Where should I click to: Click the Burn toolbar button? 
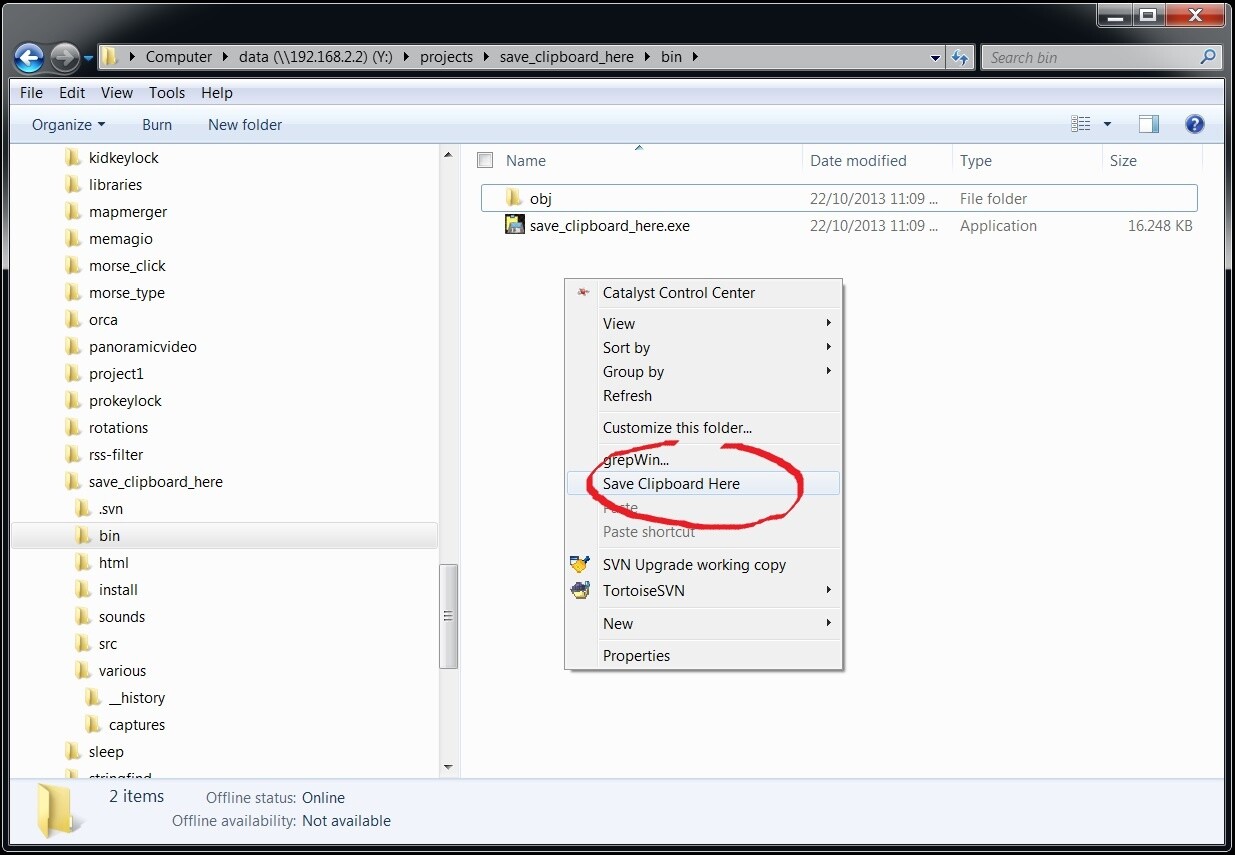pyautogui.click(x=157, y=124)
